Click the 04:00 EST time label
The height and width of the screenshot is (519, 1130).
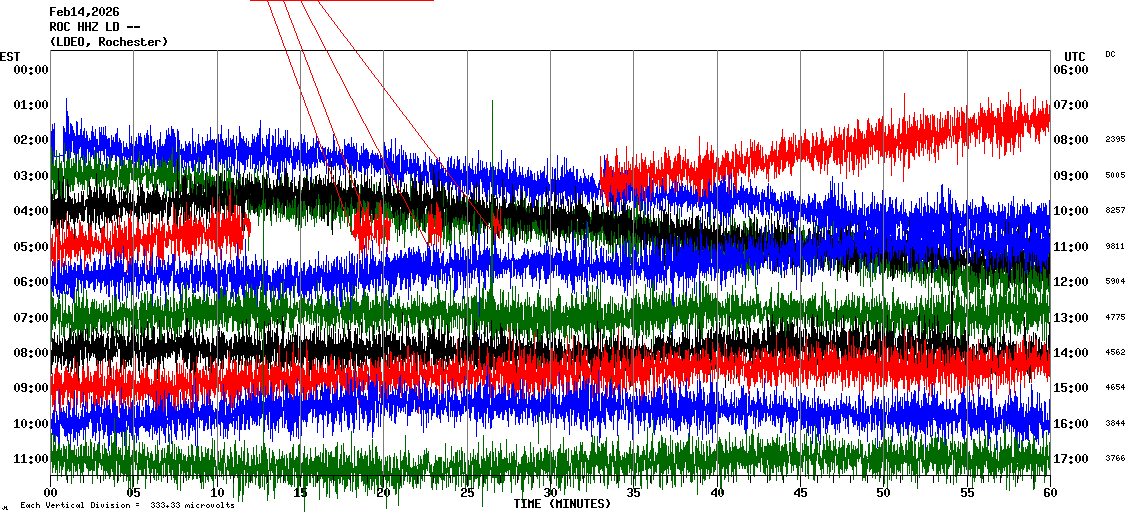[x=31, y=211]
